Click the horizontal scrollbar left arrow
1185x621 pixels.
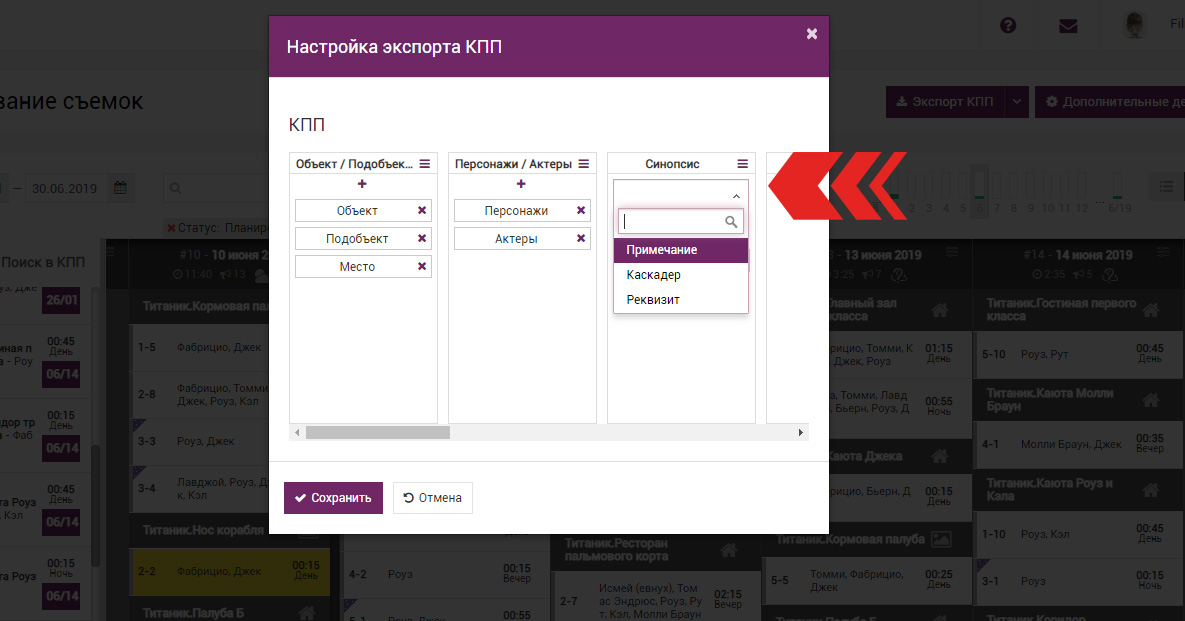click(297, 433)
